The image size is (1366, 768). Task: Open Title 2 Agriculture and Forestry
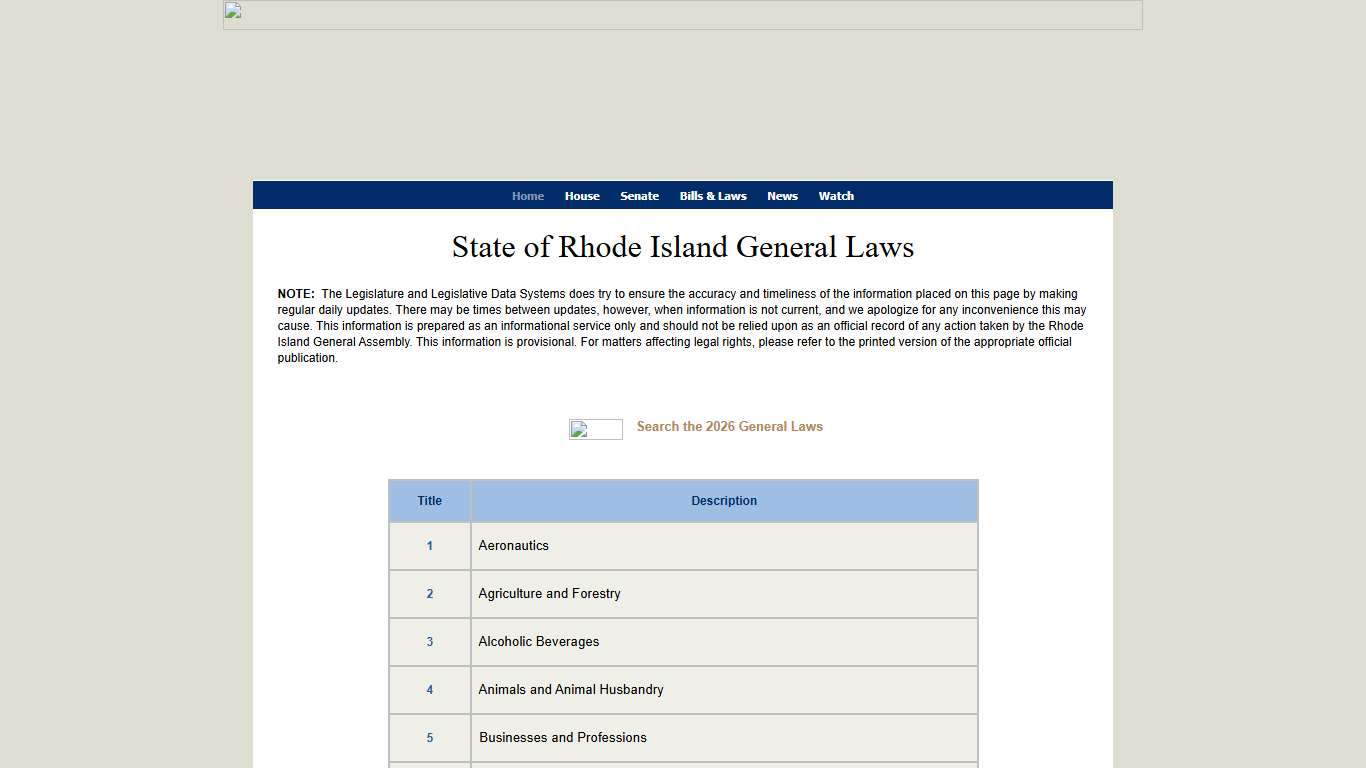pyautogui.click(x=429, y=594)
